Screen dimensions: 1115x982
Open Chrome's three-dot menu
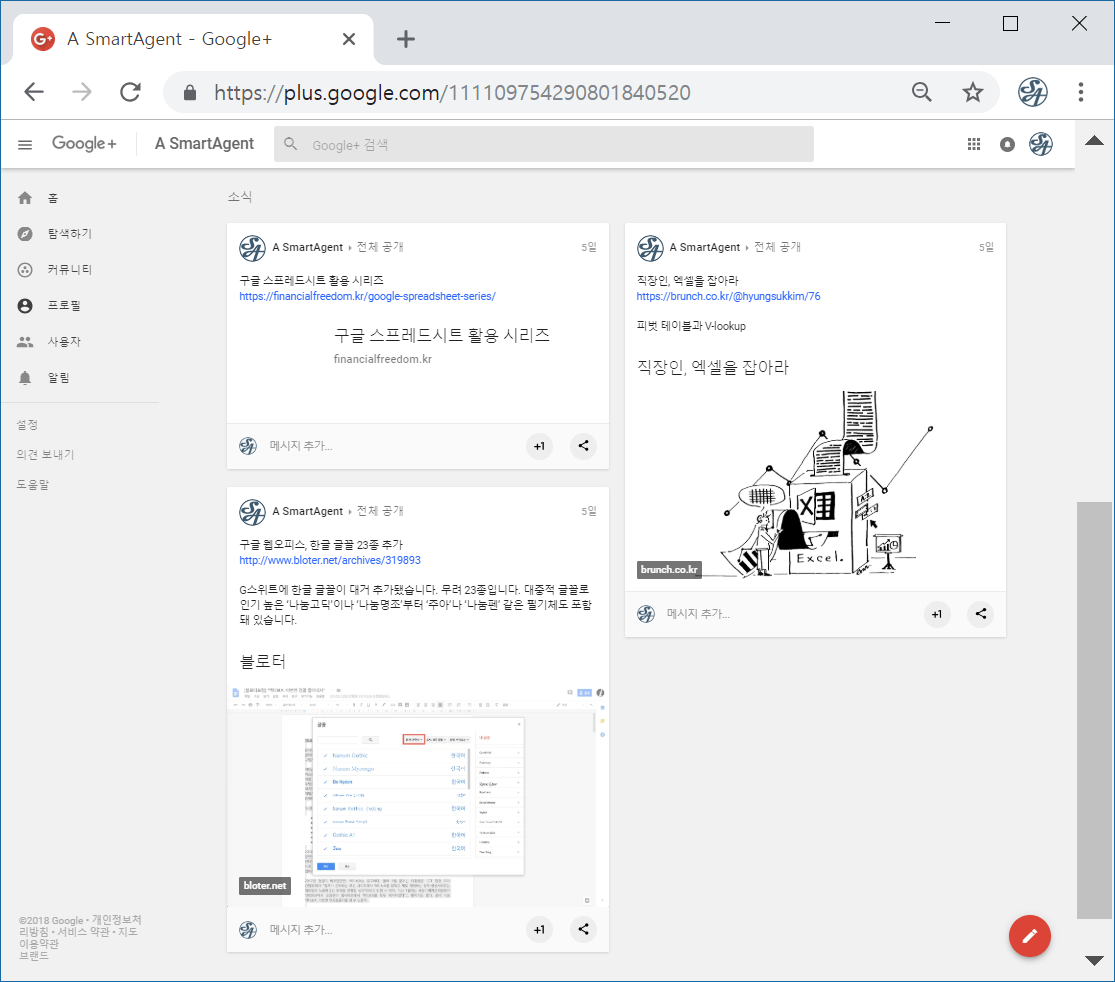[1080, 93]
